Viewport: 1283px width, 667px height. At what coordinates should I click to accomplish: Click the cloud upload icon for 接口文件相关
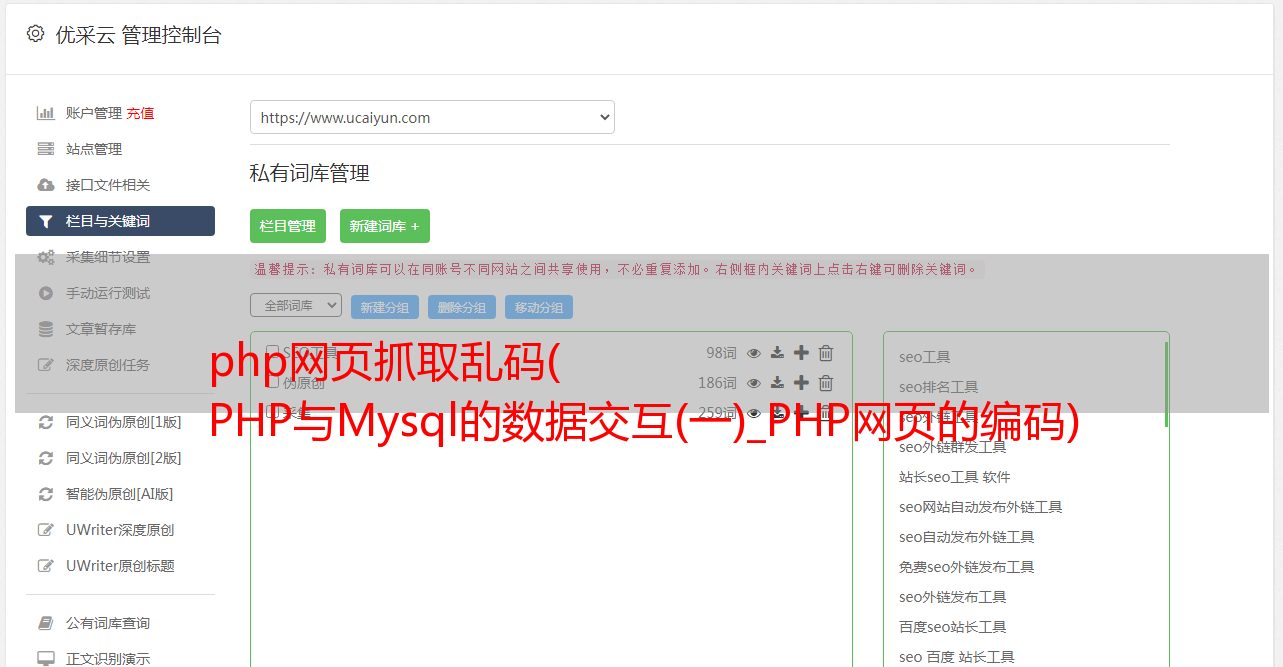pyautogui.click(x=46, y=185)
